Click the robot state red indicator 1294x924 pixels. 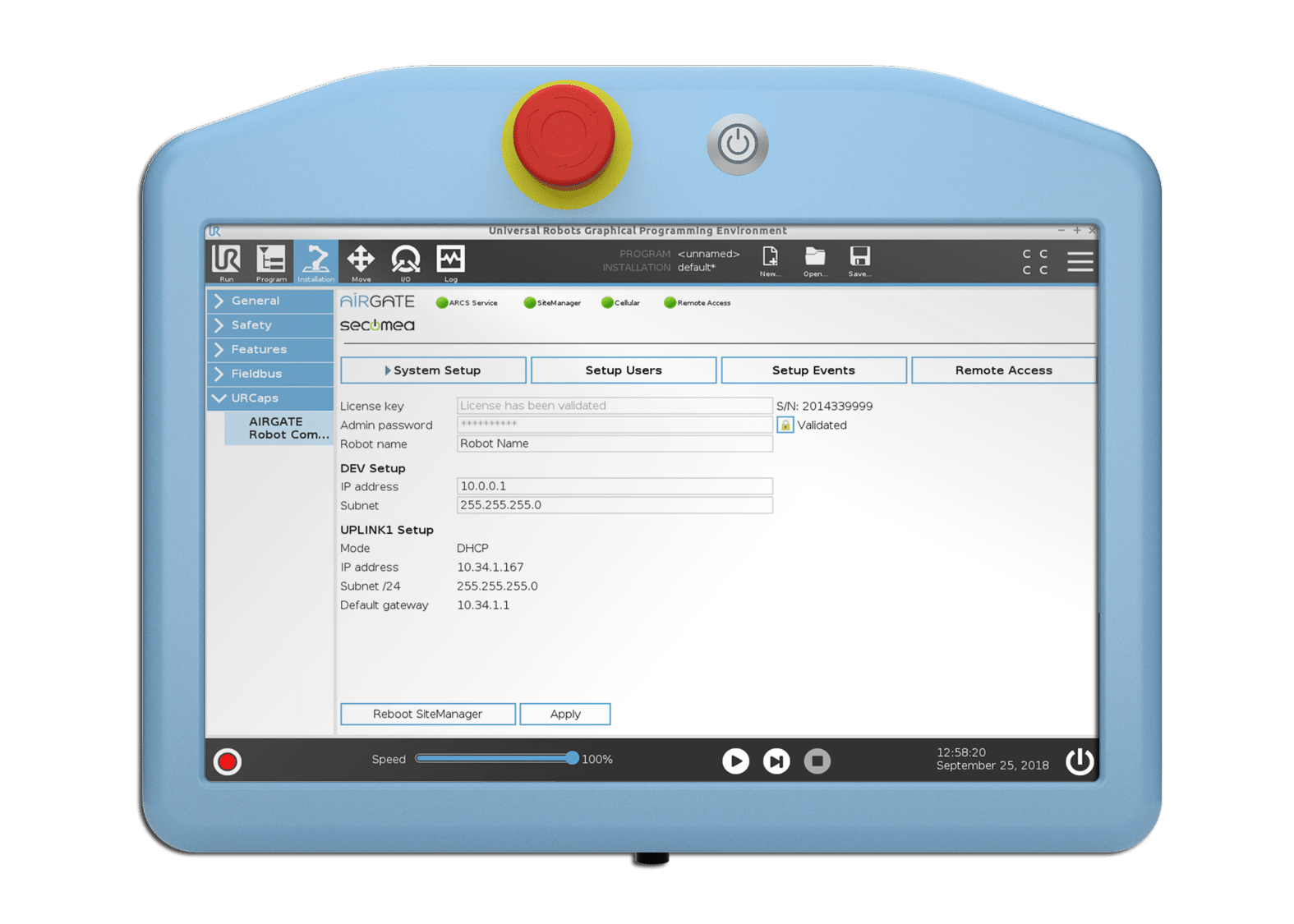[x=228, y=761]
